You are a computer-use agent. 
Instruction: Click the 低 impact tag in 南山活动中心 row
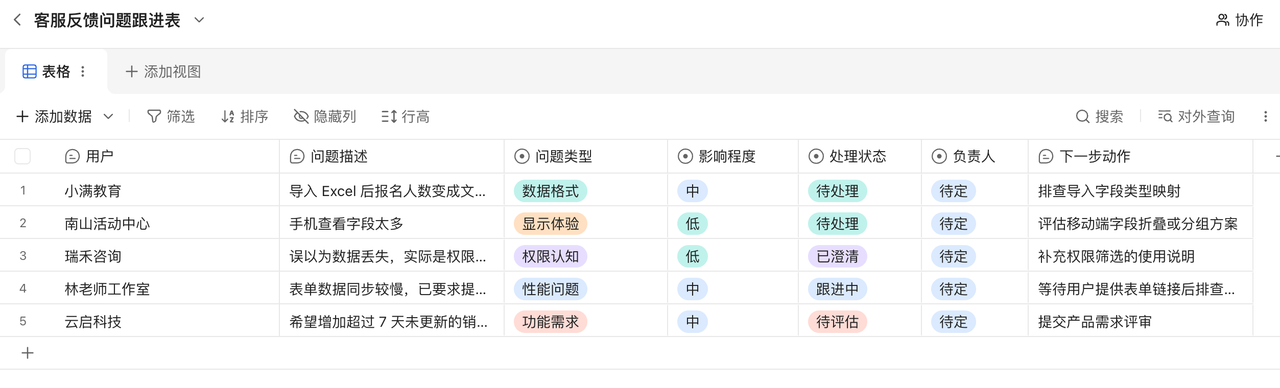pos(692,223)
